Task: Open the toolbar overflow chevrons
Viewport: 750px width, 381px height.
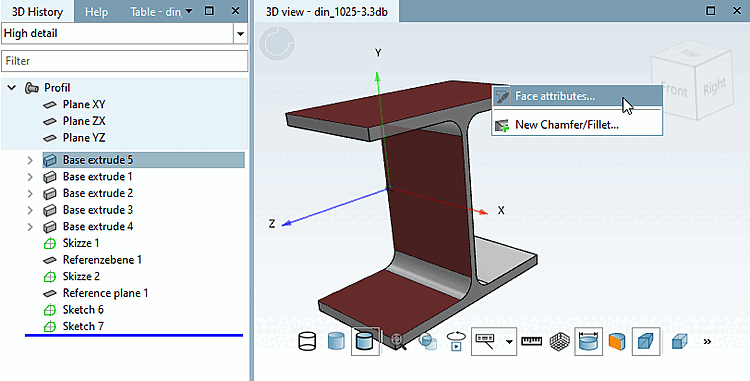Action: coord(707,341)
